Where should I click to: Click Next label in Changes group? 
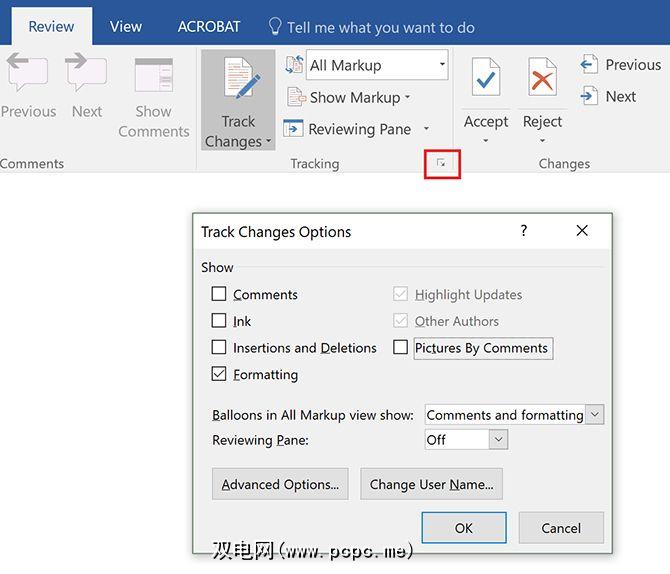pos(621,96)
